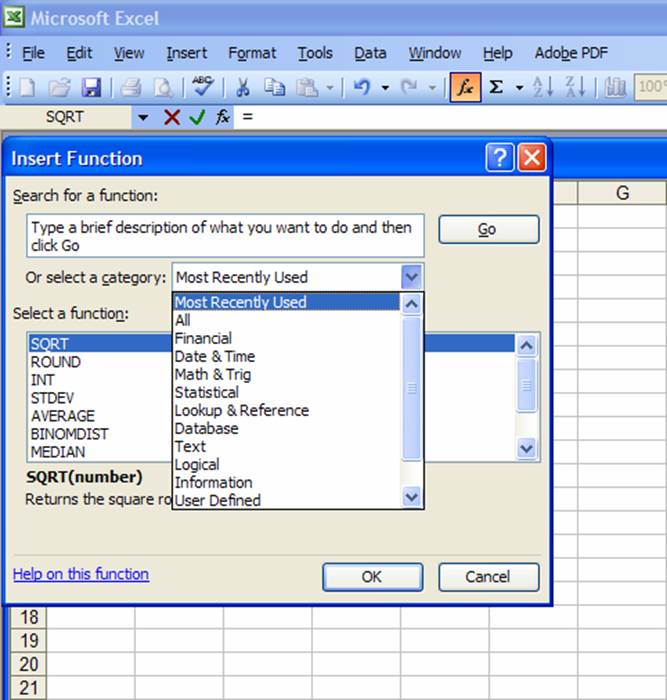The image size is (667, 700).
Task: Open the Adobe PDF menu
Action: click(x=571, y=53)
